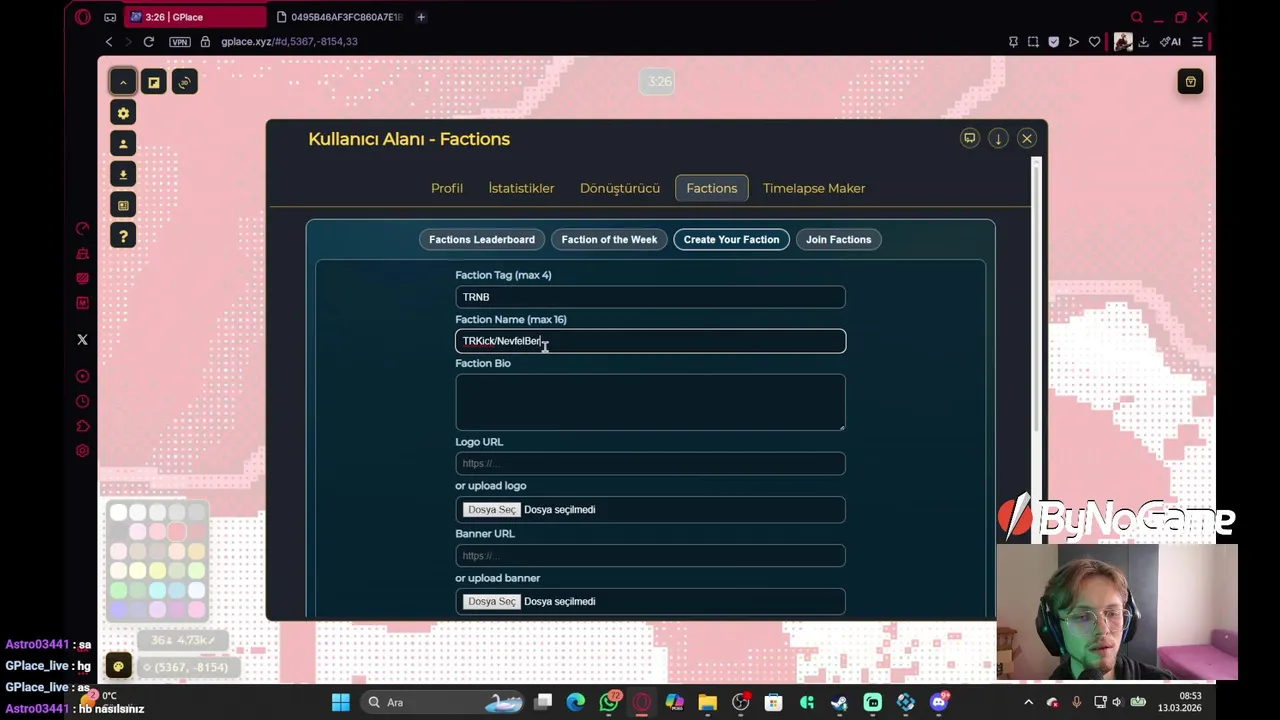Click the popup monitor icon in the dialog header
Image resolution: width=1280 pixels, height=720 pixels.
coord(969,138)
